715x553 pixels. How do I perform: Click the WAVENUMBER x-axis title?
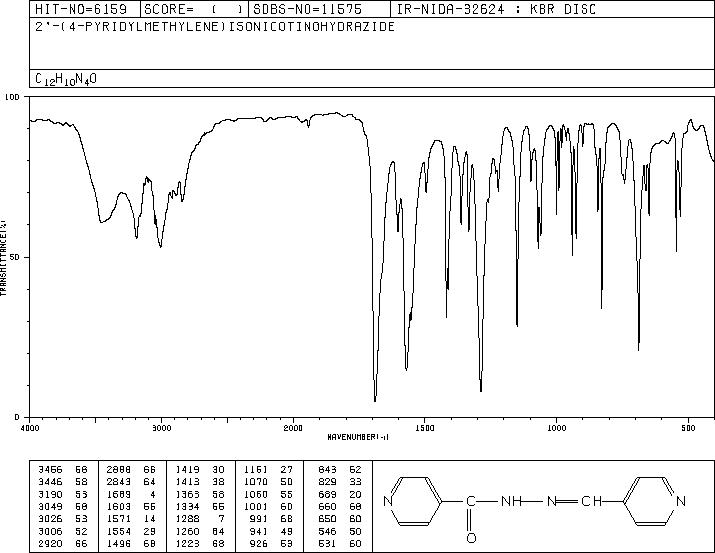tap(357, 437)
